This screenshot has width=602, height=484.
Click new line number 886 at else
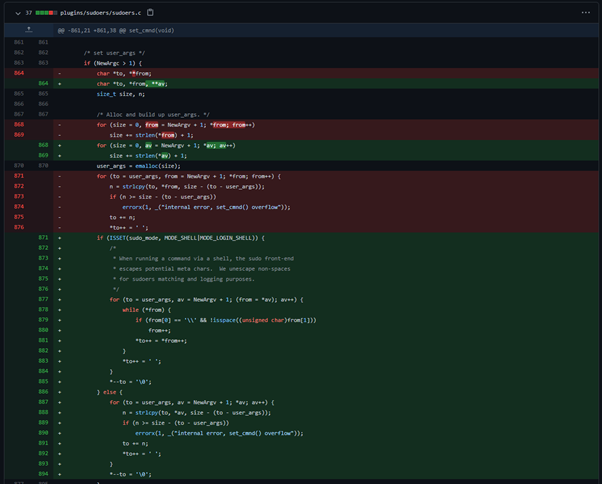pos(43,392)
